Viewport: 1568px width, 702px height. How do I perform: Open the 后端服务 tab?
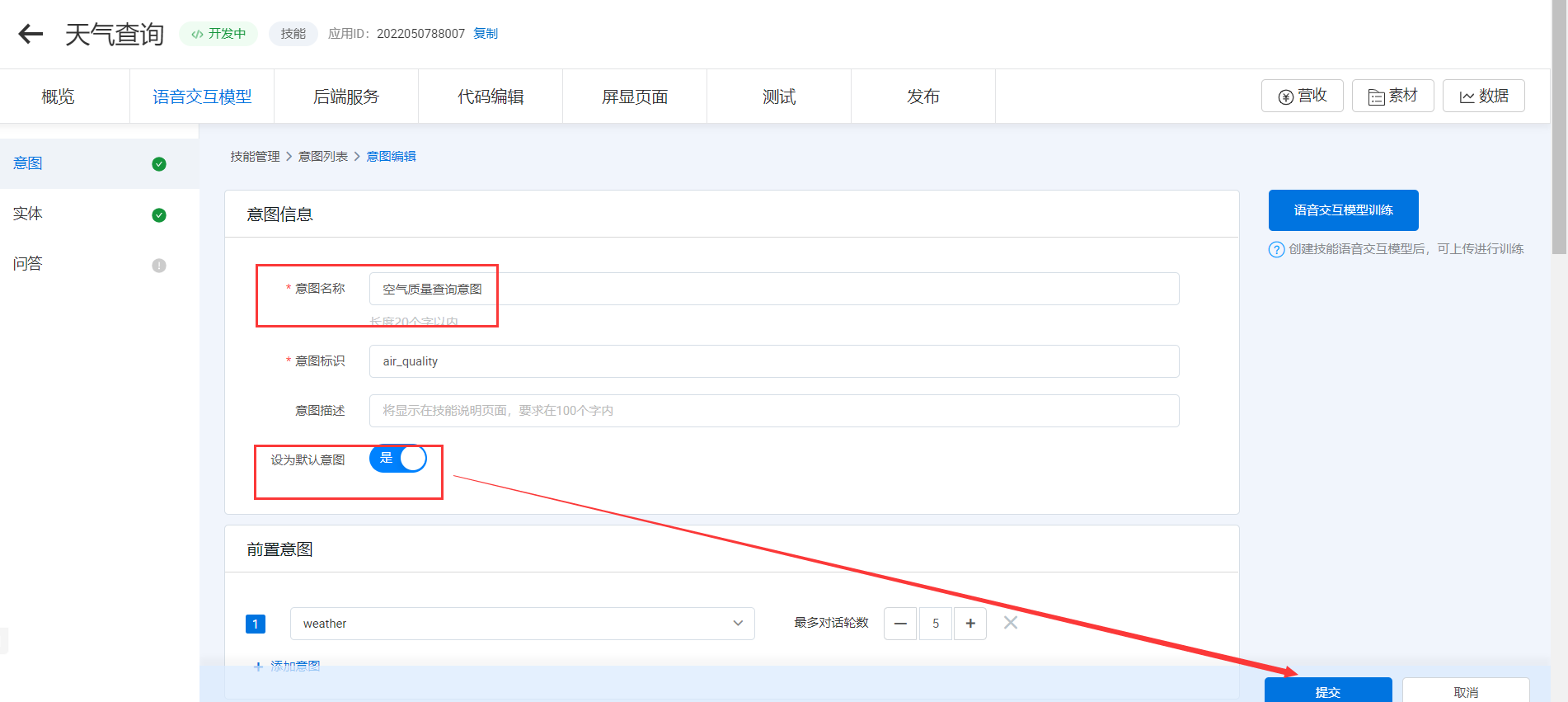coord(346,97)
